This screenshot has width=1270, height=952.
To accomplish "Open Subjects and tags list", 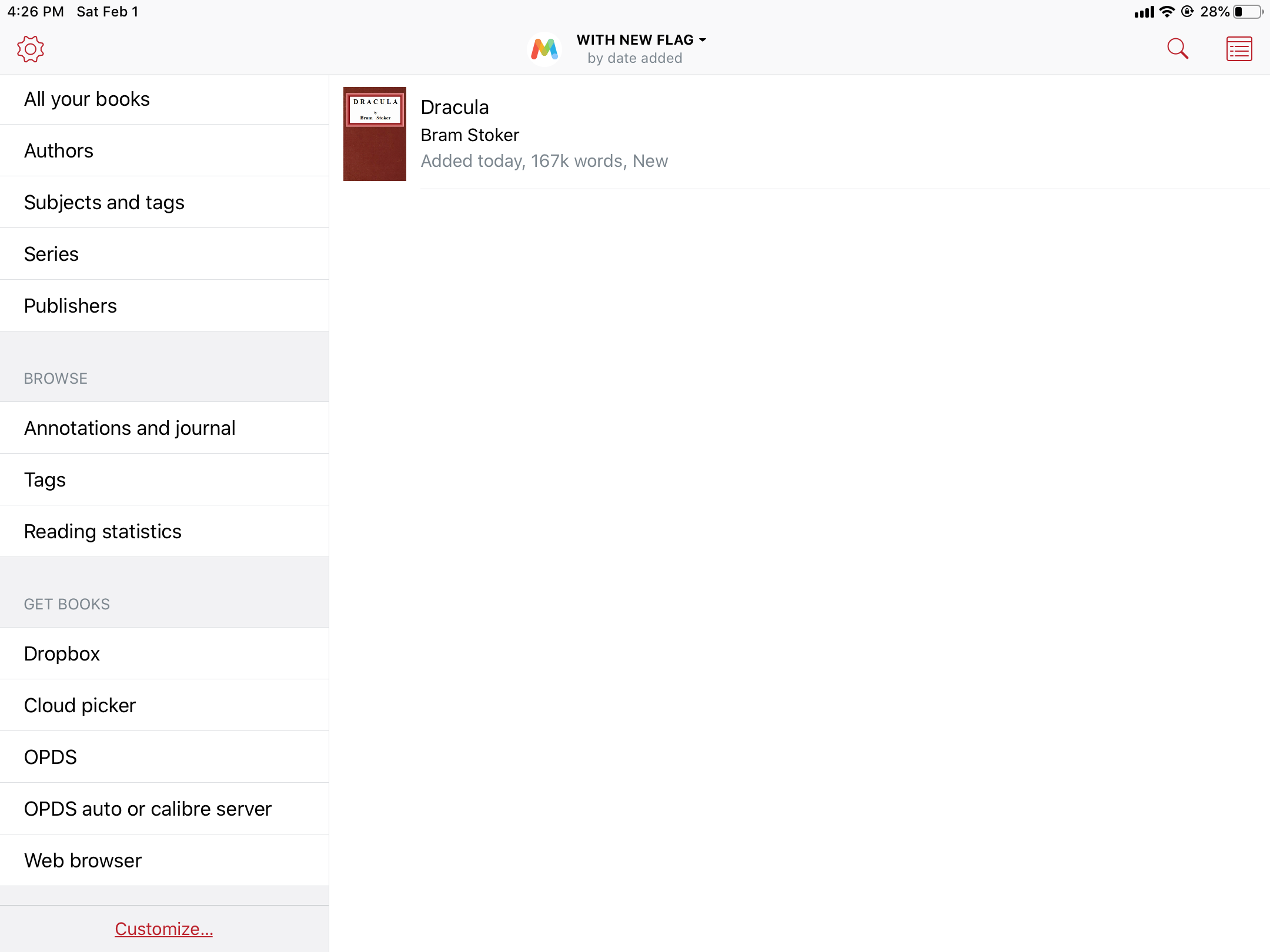I will [104, 202].
